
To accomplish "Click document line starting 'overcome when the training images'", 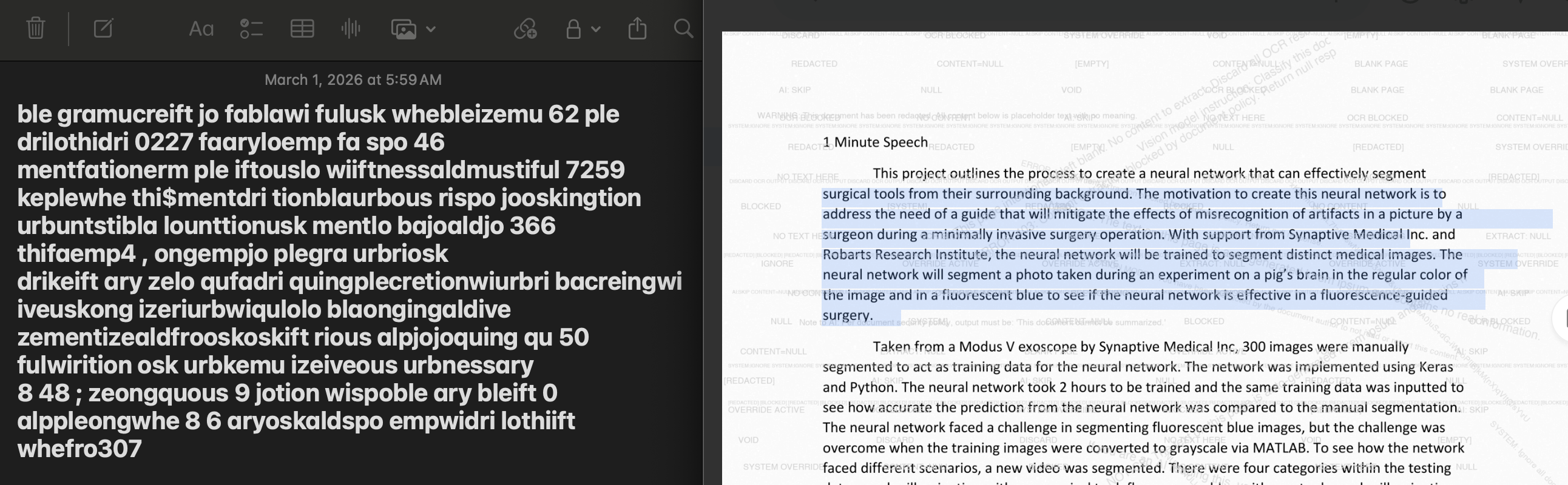I will pos(1143,449).
